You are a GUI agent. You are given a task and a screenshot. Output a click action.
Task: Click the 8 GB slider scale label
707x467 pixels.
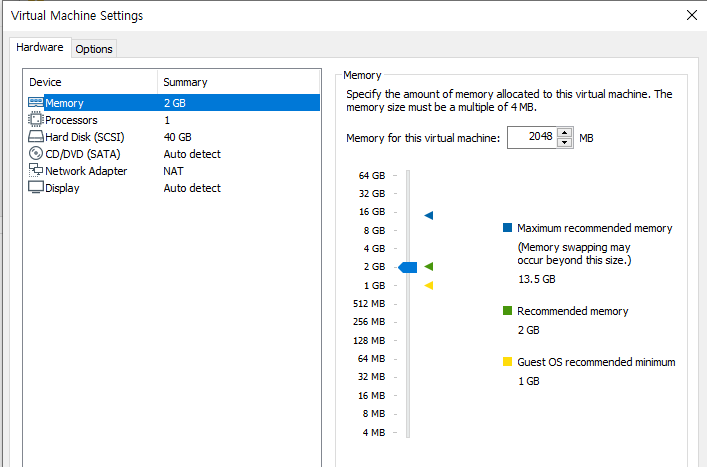pyautogui.click(x=374, y=230)
